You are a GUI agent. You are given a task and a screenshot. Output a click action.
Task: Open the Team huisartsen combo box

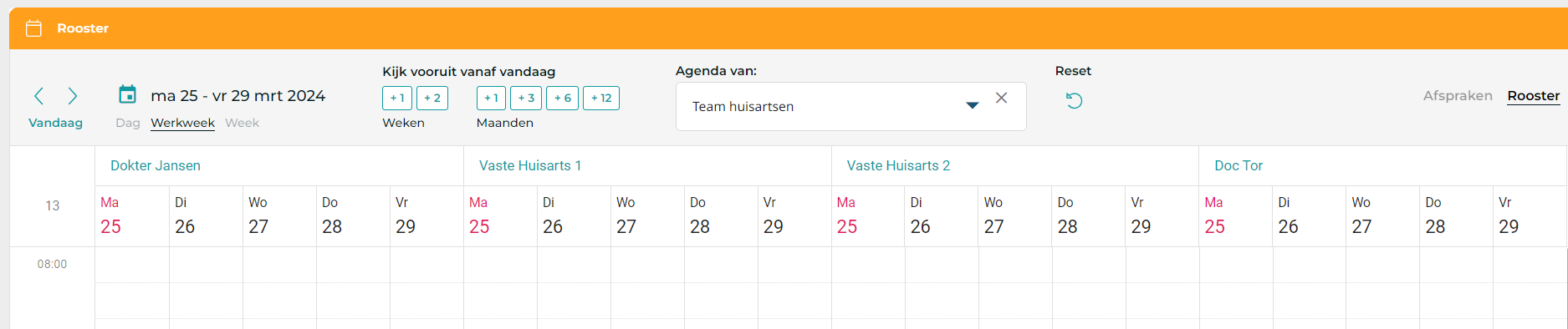tap(850, 106)
